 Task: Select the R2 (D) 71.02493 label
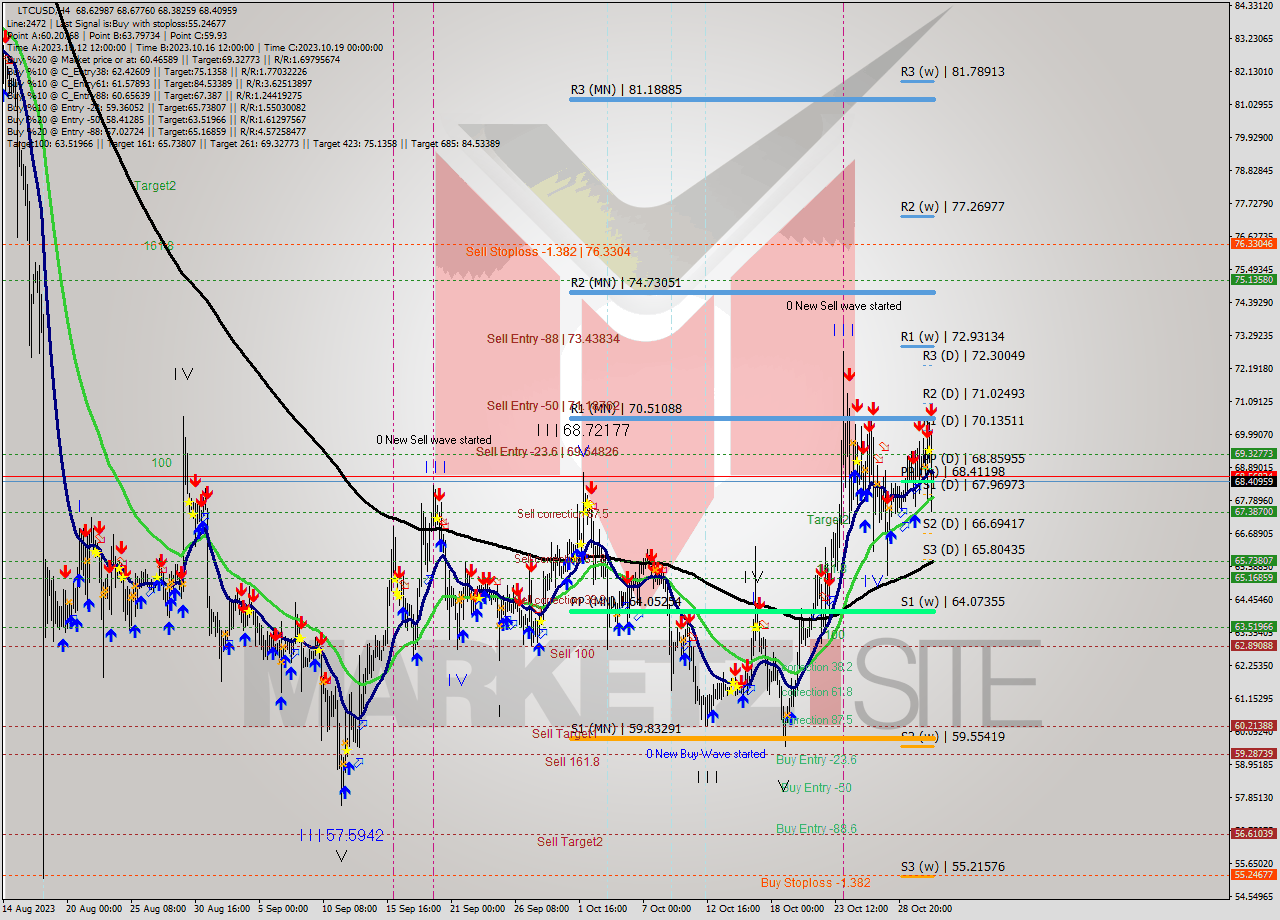click(x=973, y=393)
